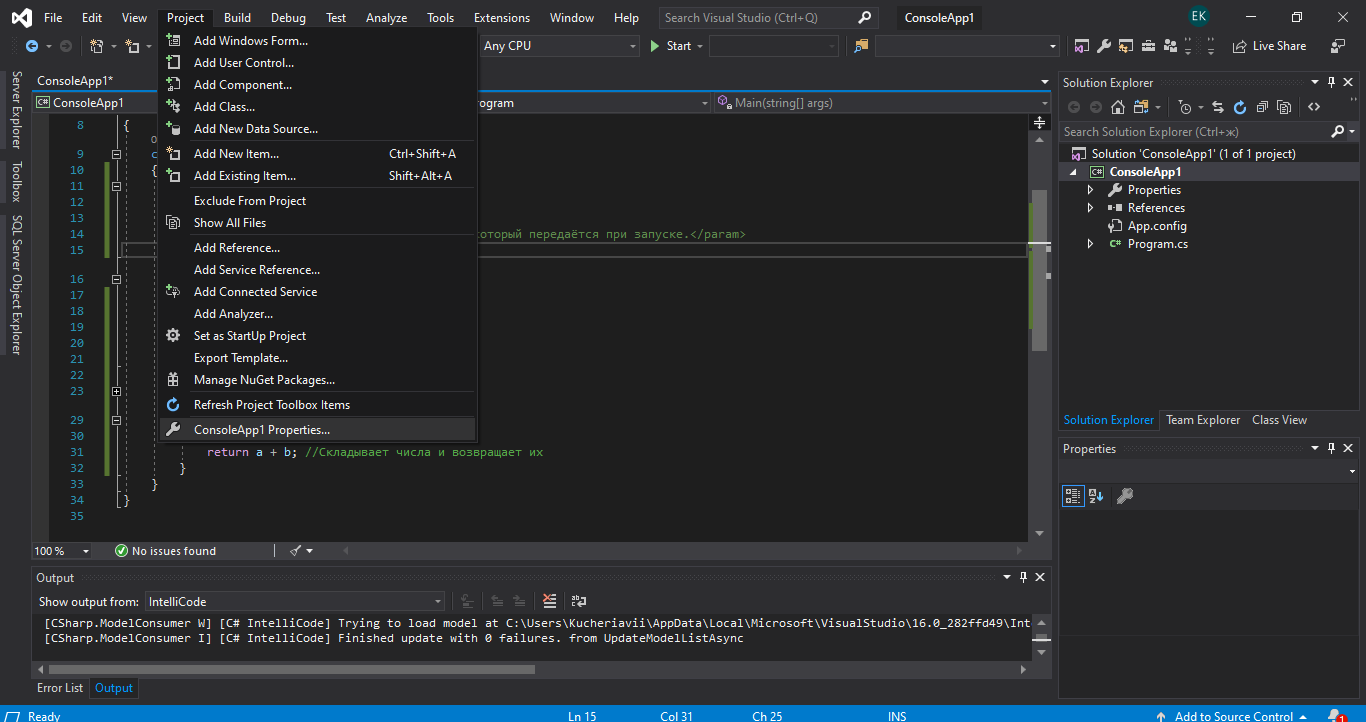Expand Properties node in Solution Explorer
Image resolution: width=1366 pixels, height=722 pixels.
coord(1090,190)
